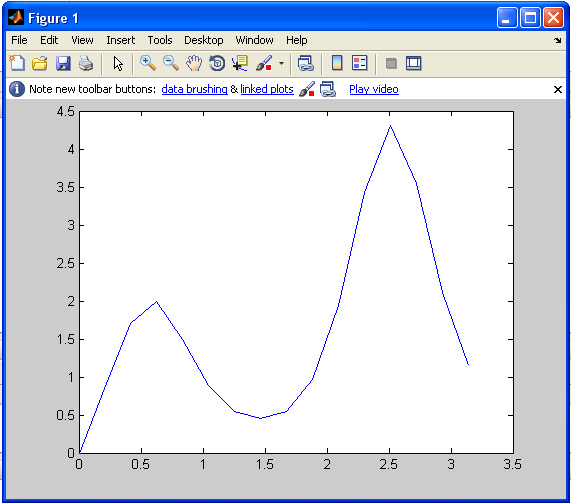Open the Insert menu

click(x=121, y=40)
